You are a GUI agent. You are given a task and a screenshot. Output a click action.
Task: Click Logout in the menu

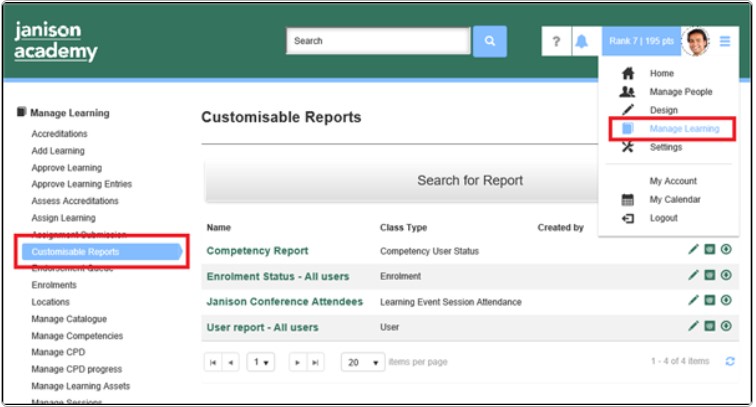663,218
